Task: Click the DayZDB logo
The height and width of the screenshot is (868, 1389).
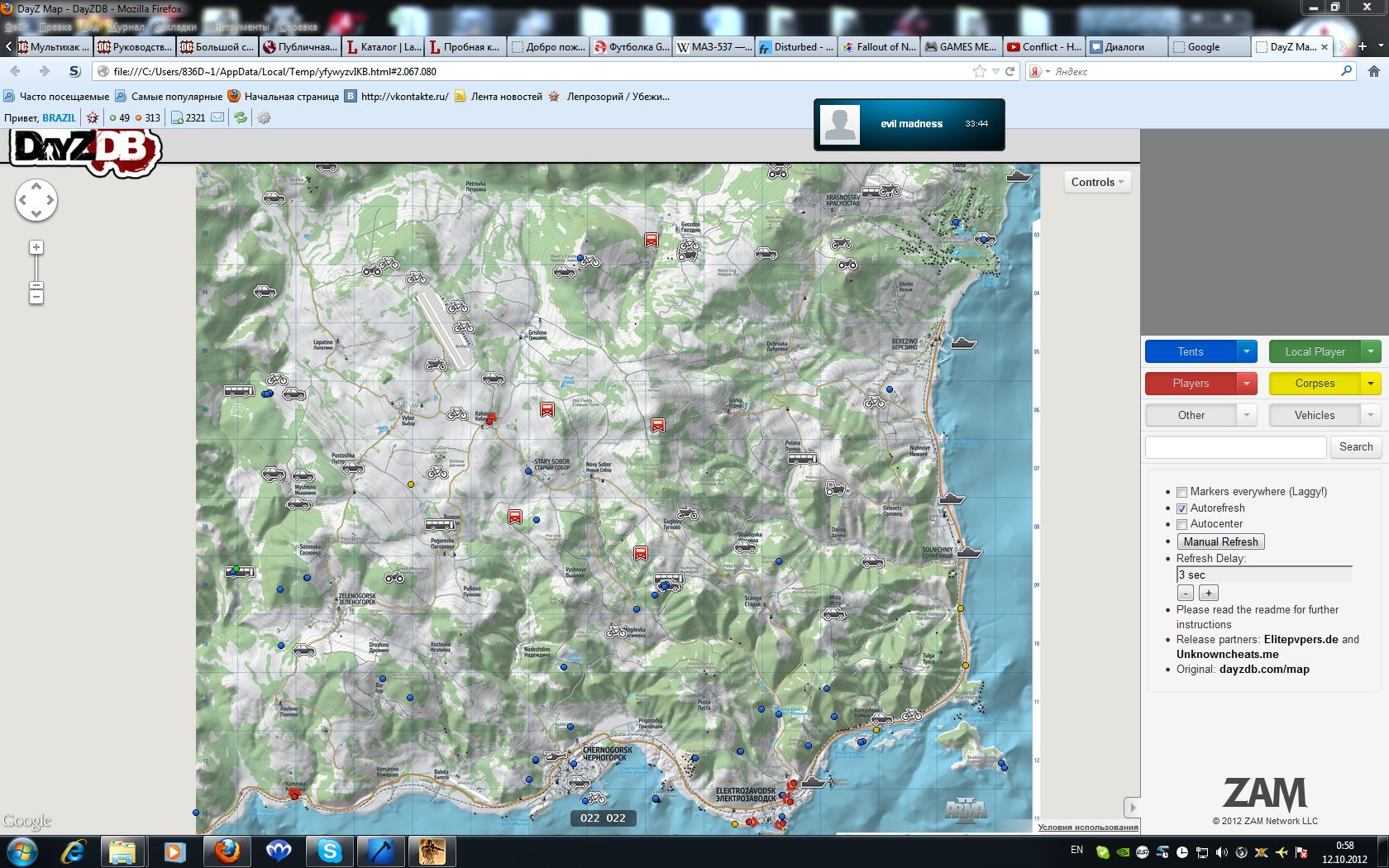Action: pos(86,151)
